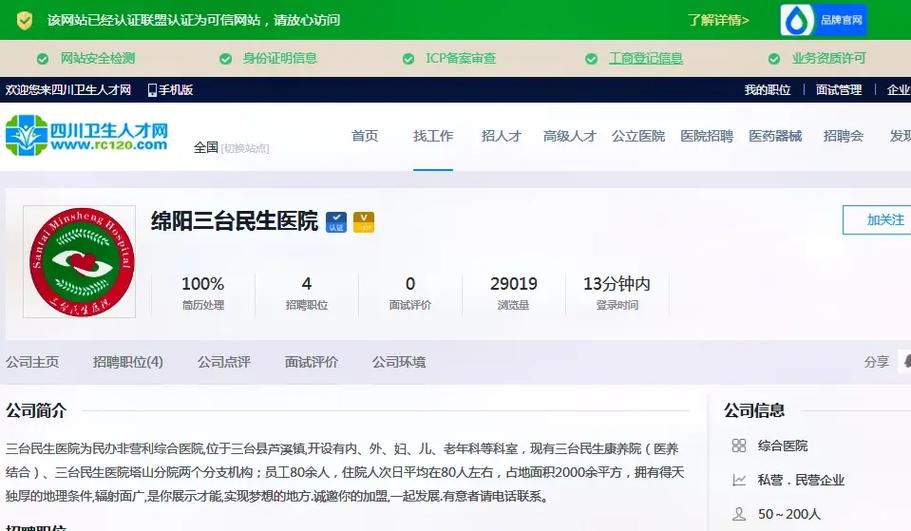Click green check beside 业务资质许可

tap(774, 59)
